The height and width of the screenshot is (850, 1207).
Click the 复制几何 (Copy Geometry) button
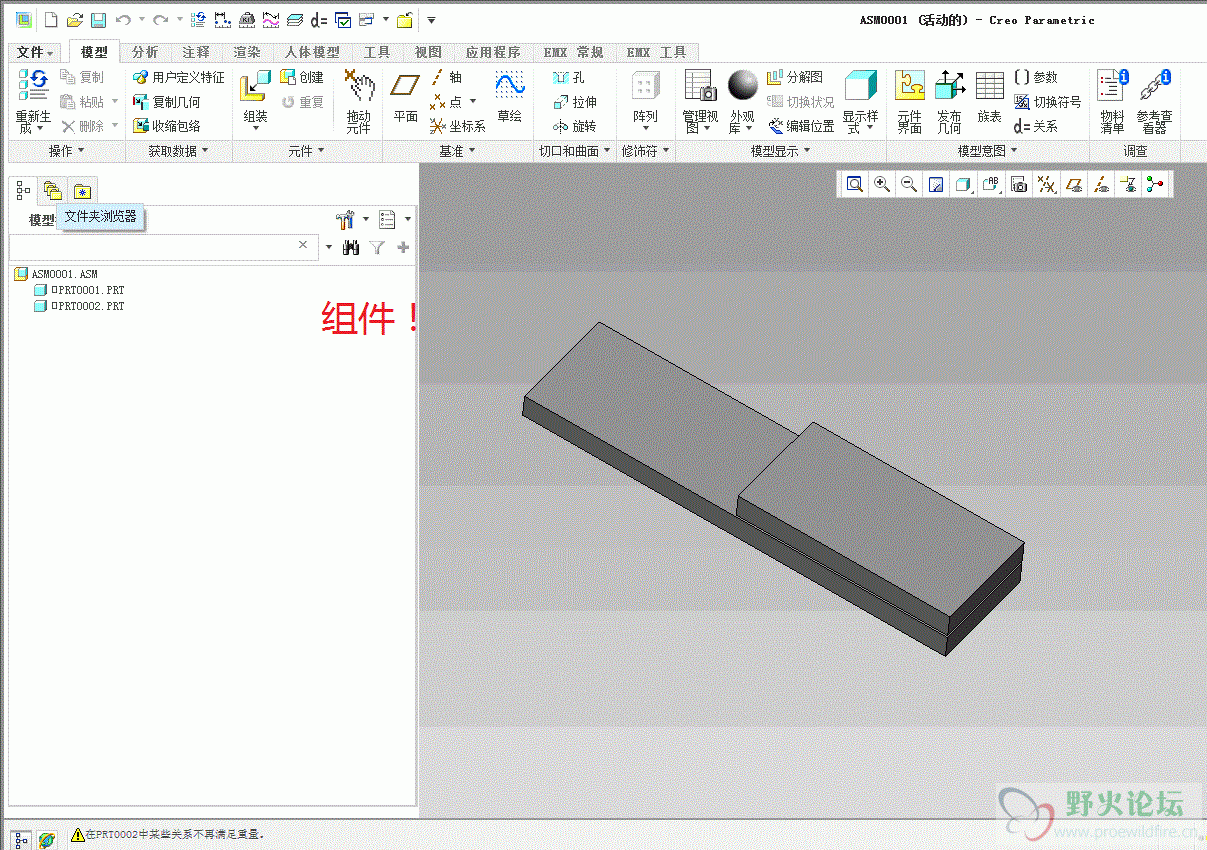tap(166, 102)
